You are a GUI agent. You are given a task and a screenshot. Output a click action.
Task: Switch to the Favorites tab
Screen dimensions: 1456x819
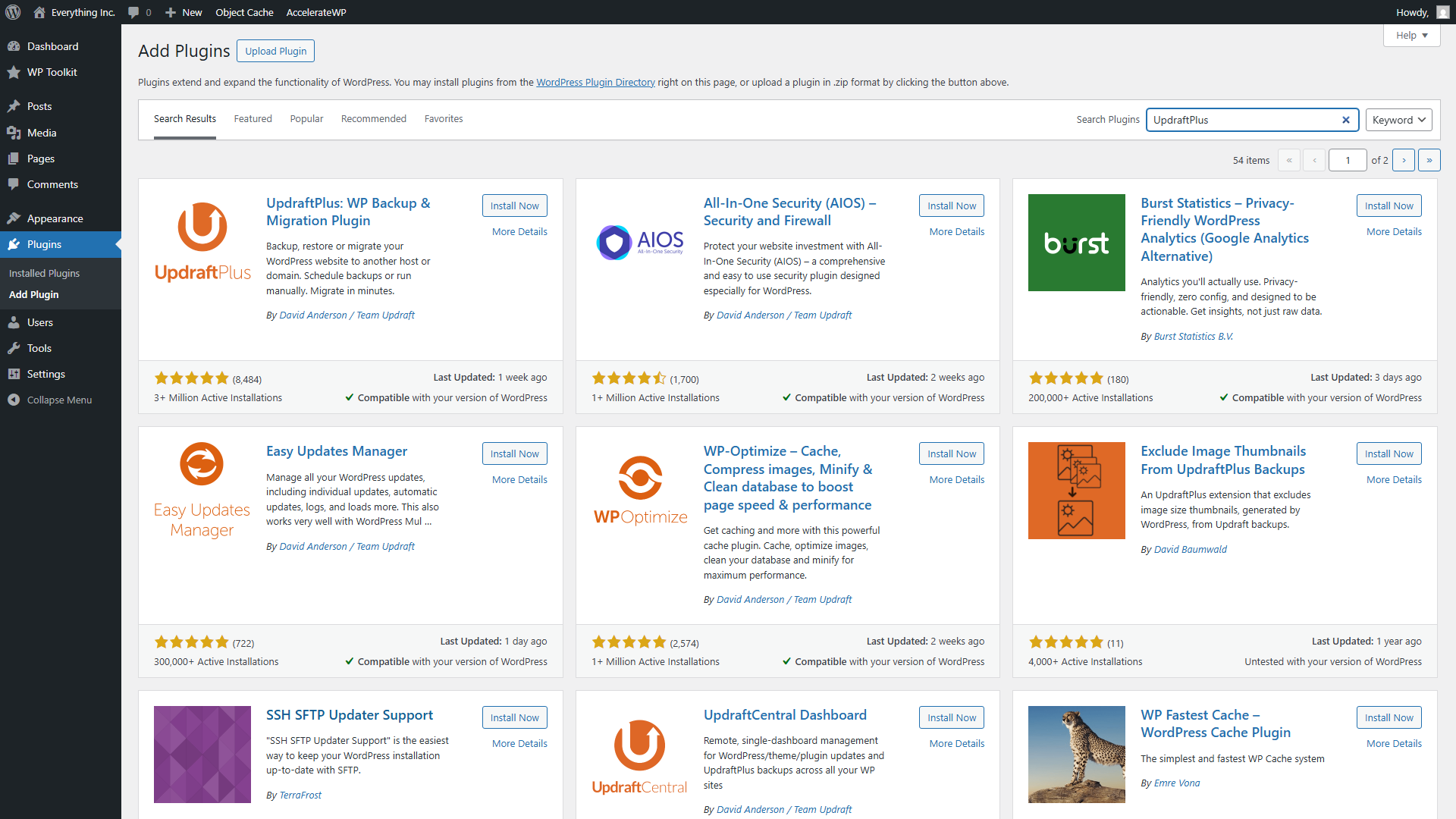tap(444, 119)
